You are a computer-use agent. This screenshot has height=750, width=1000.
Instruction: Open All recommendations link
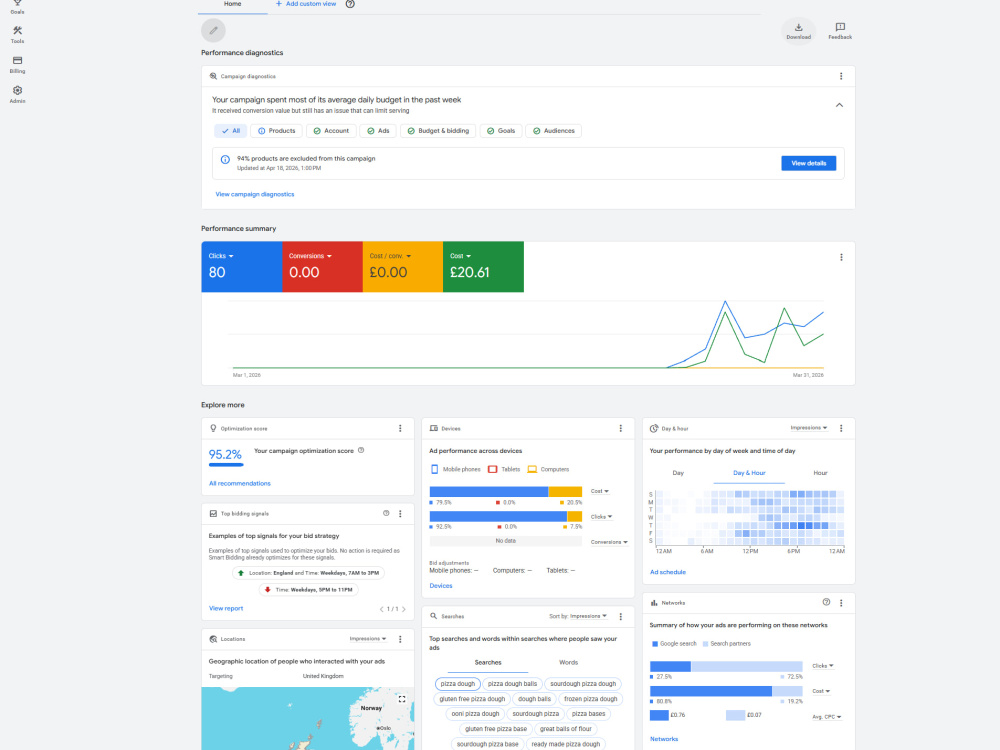[240, 483]
